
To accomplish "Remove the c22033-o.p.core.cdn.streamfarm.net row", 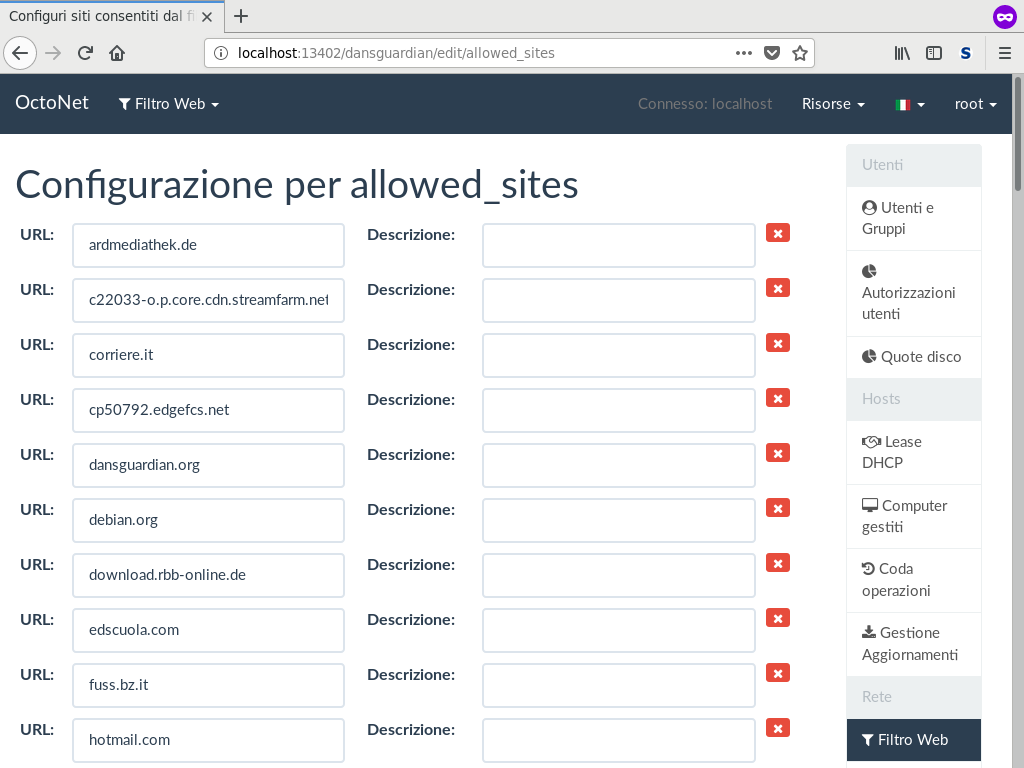I will tap(778, 288).
